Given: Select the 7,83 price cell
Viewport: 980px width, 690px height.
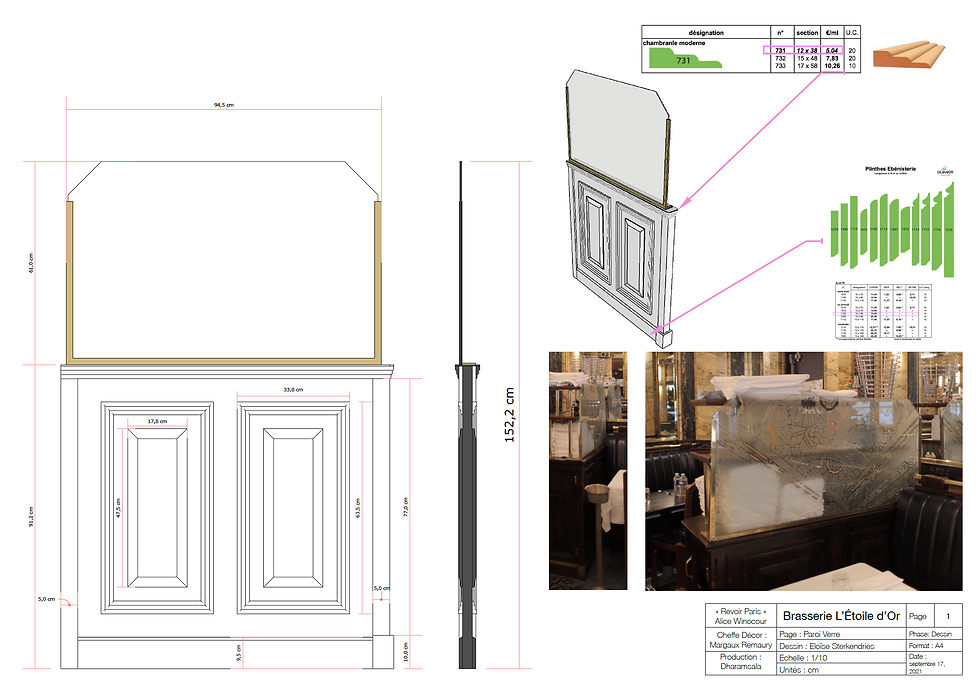Looking at the screenshot, I should pos(832,58).
